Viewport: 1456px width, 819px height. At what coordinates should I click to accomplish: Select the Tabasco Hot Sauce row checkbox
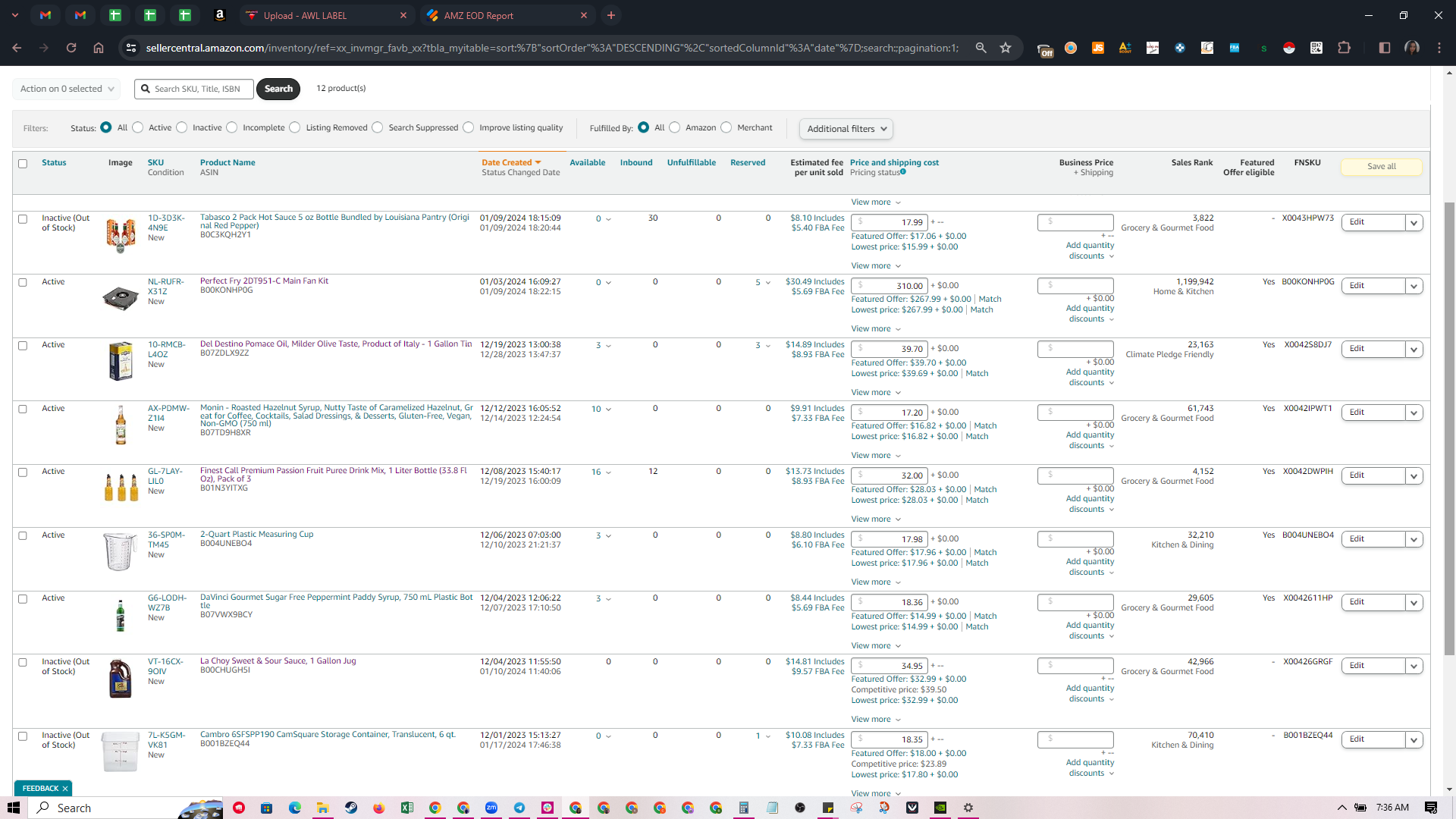pyautogui.click(x=23, y=219)
